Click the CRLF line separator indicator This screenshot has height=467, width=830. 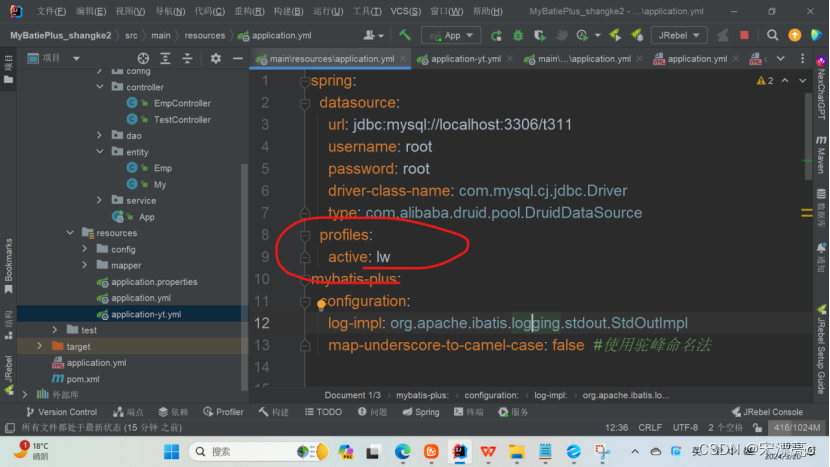(650, 427)
